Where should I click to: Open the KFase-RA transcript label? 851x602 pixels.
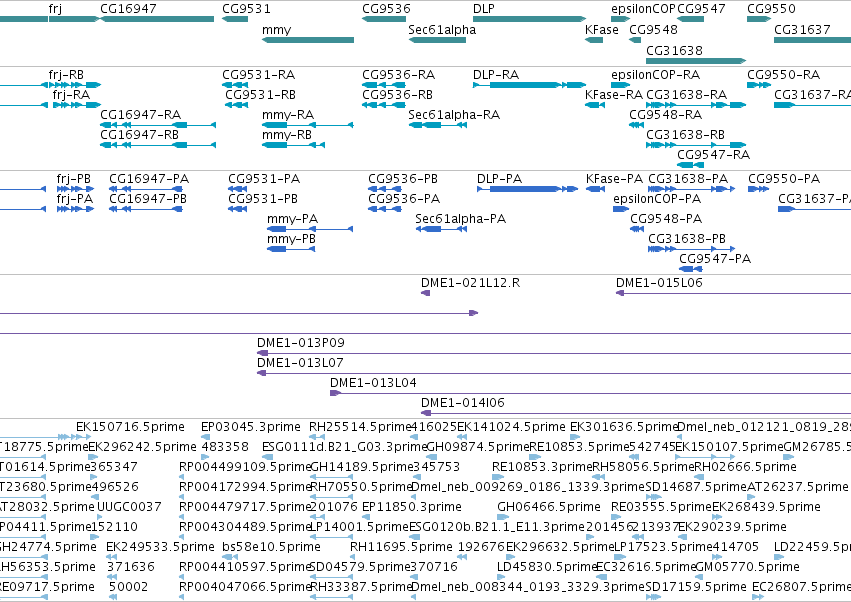[x=613, y=95]
